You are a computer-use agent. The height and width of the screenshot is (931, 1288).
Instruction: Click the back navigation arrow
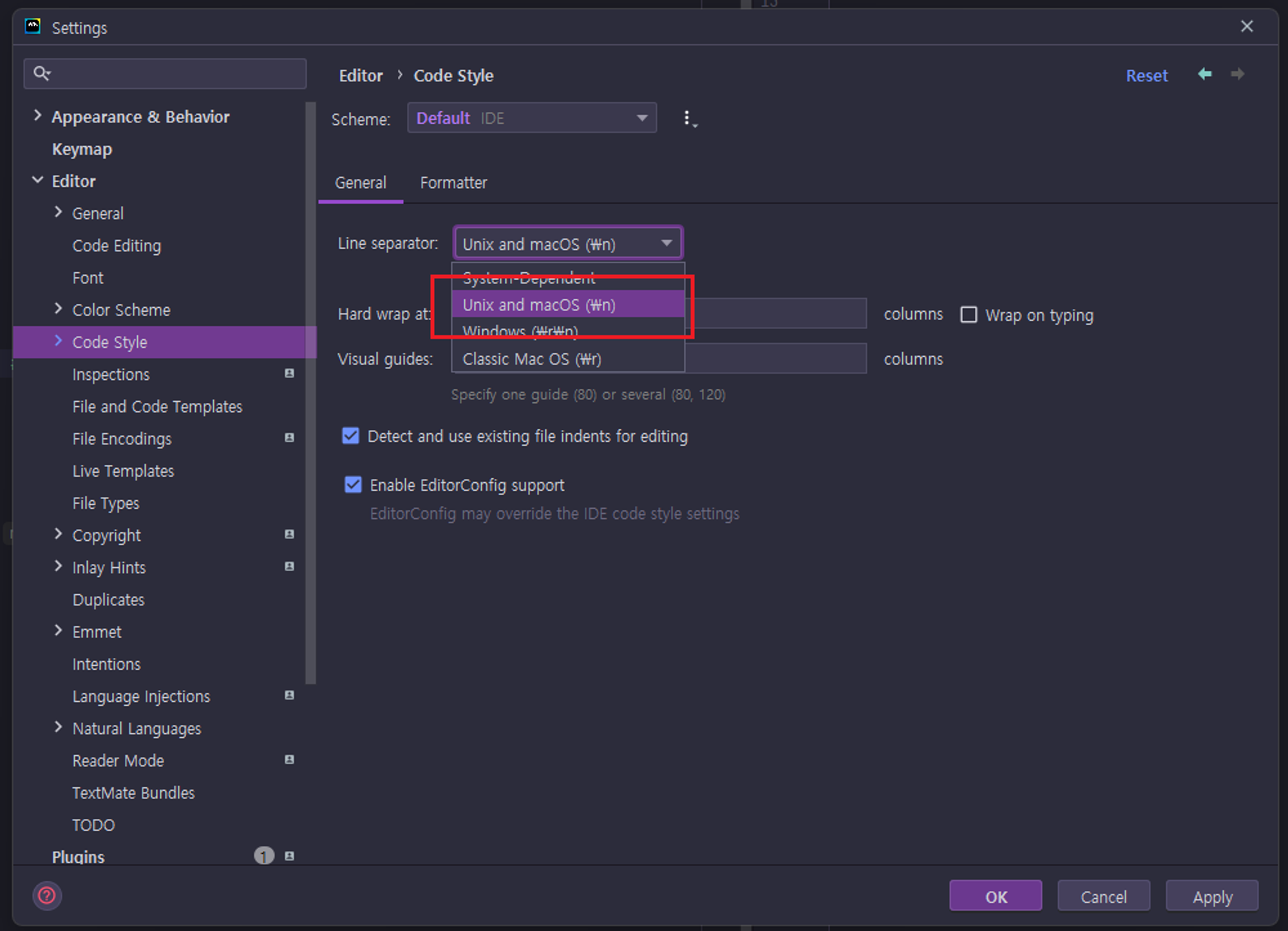pyautogui.click(x=1204, y=75)
